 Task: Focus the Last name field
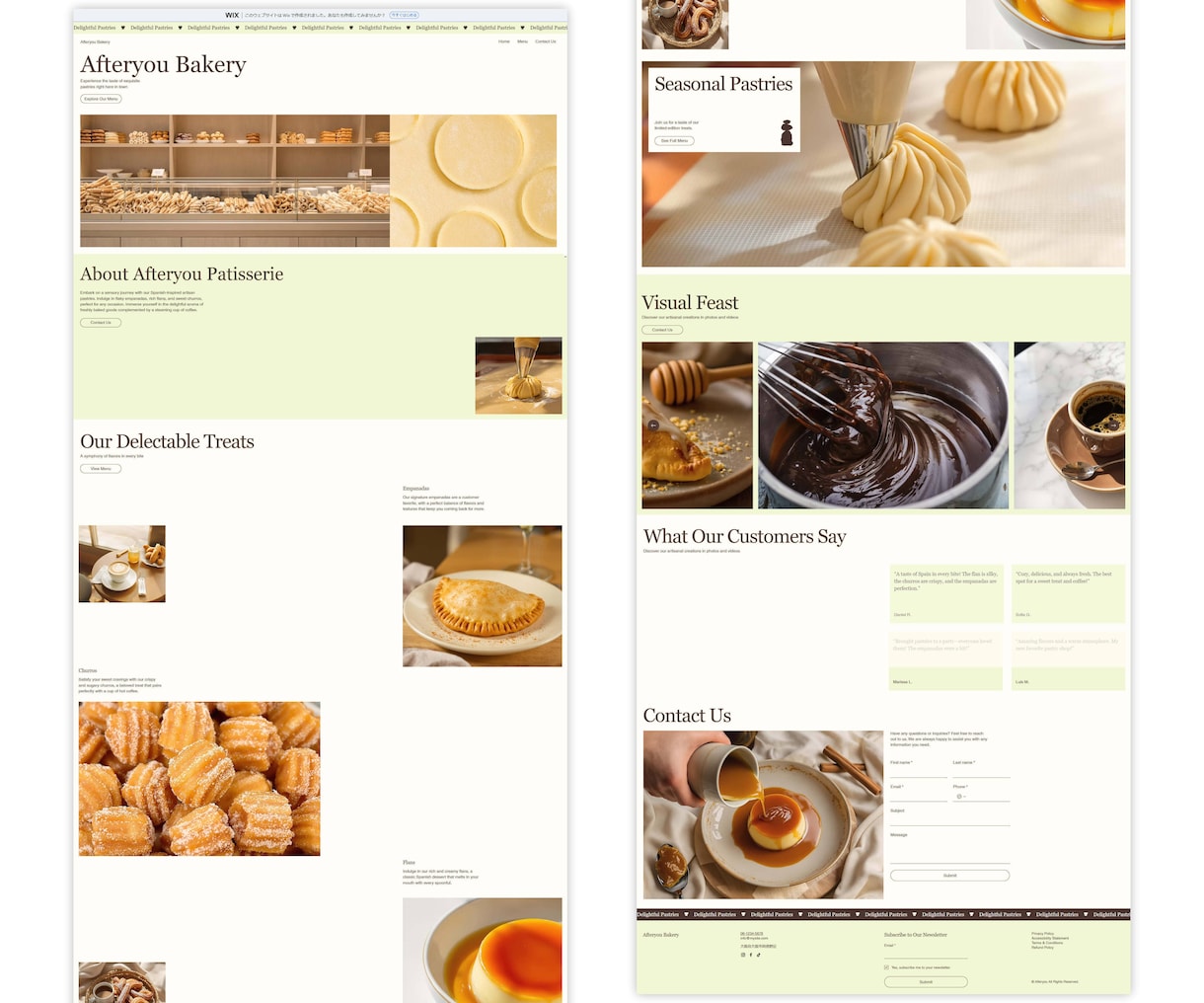[981, 772]
